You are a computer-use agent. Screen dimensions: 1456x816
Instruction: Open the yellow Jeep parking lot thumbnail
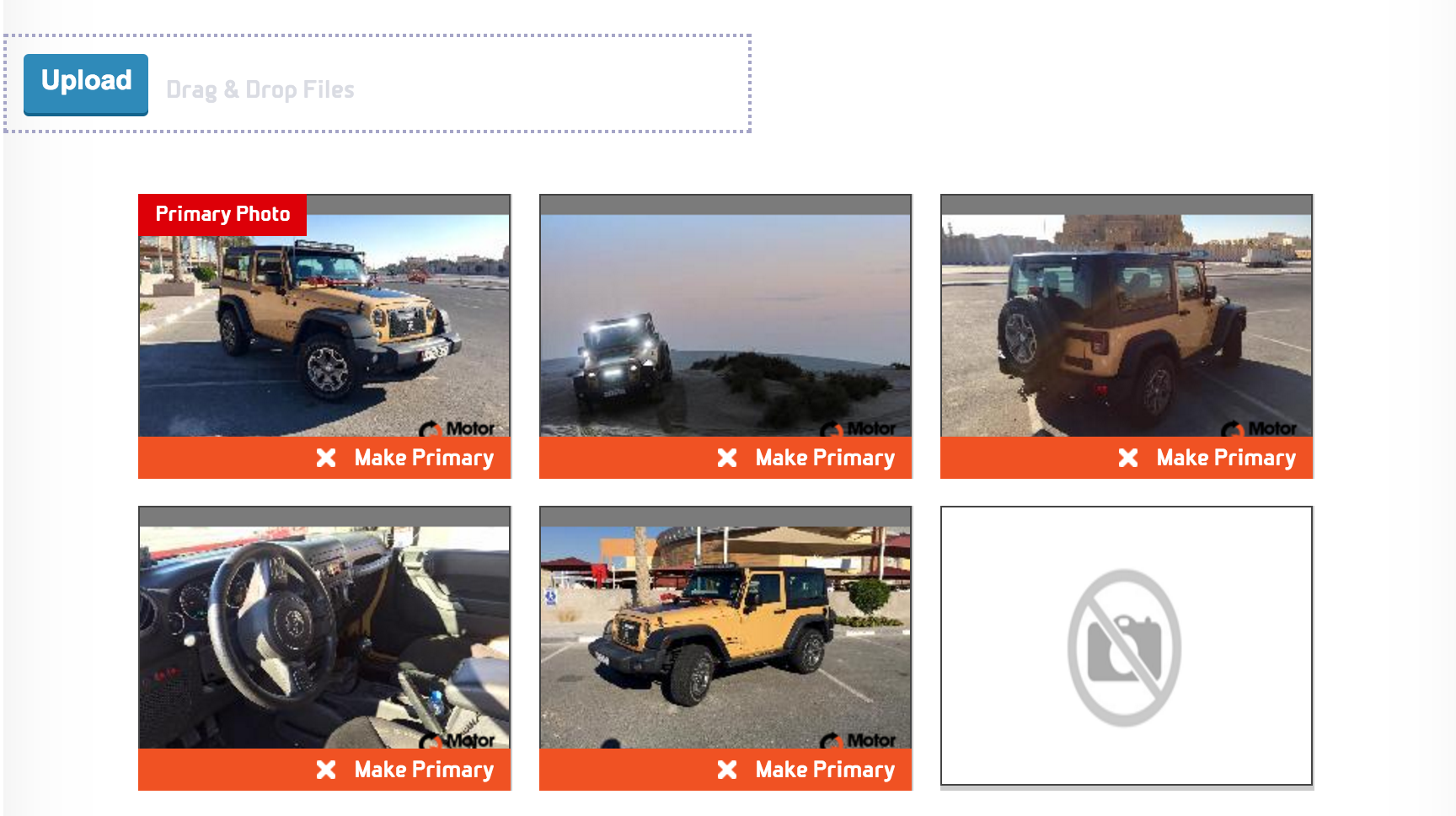click(x=725, y=637)
